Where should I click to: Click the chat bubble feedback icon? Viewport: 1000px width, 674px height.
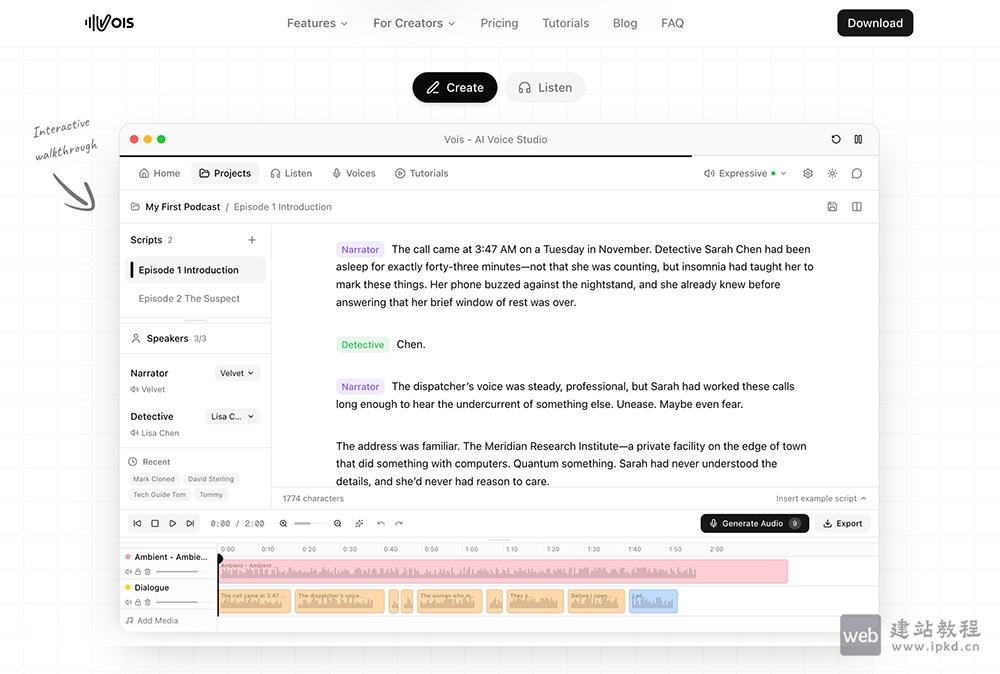(857, 173)
